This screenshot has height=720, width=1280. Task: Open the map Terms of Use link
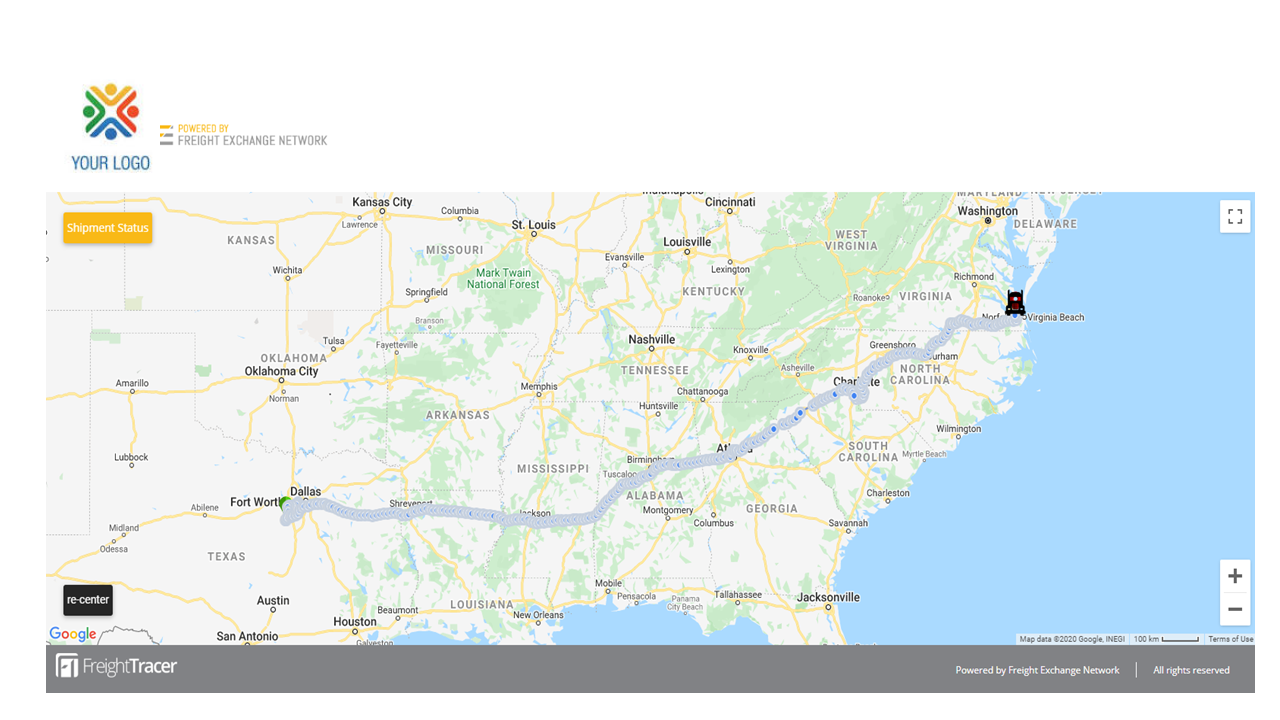point(1230,639)
